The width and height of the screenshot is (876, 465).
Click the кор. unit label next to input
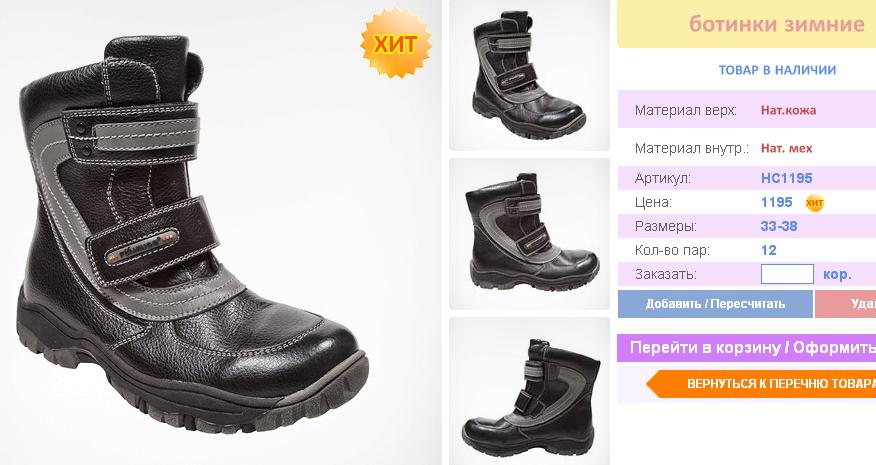click(837, 275)
